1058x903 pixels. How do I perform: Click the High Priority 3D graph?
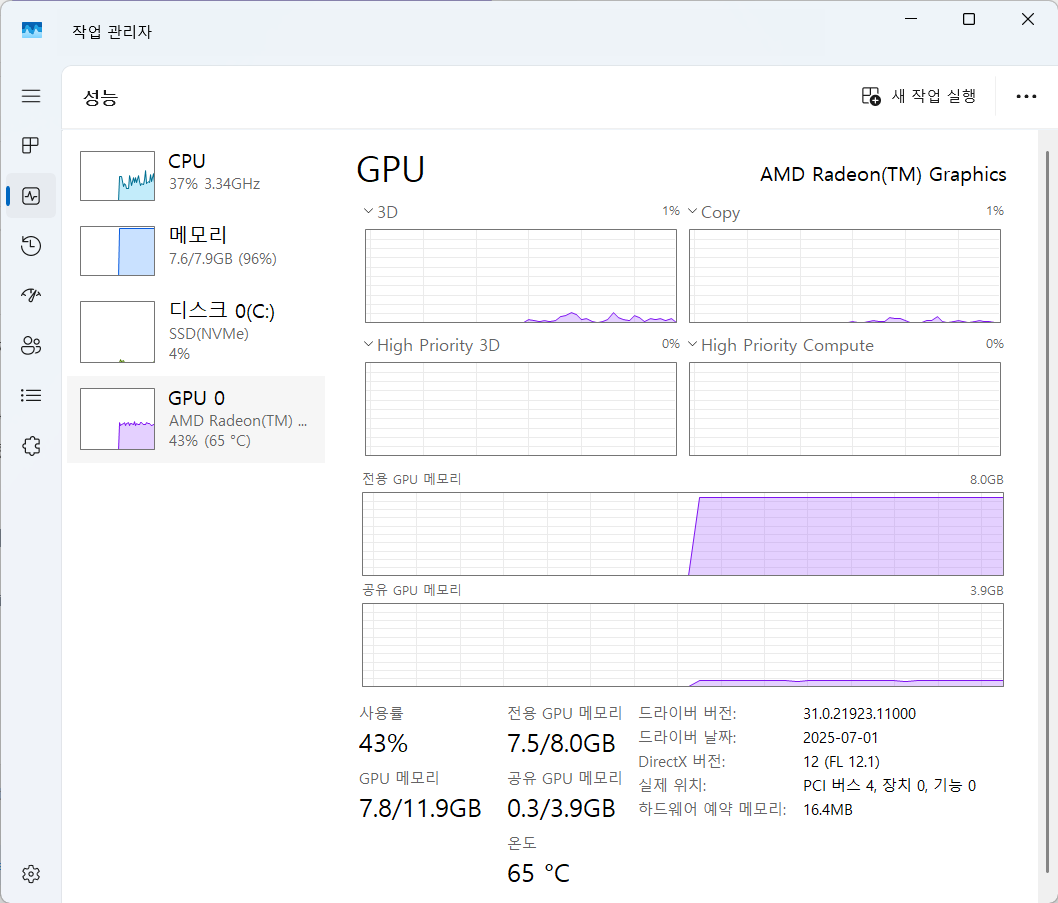(521, 409)
